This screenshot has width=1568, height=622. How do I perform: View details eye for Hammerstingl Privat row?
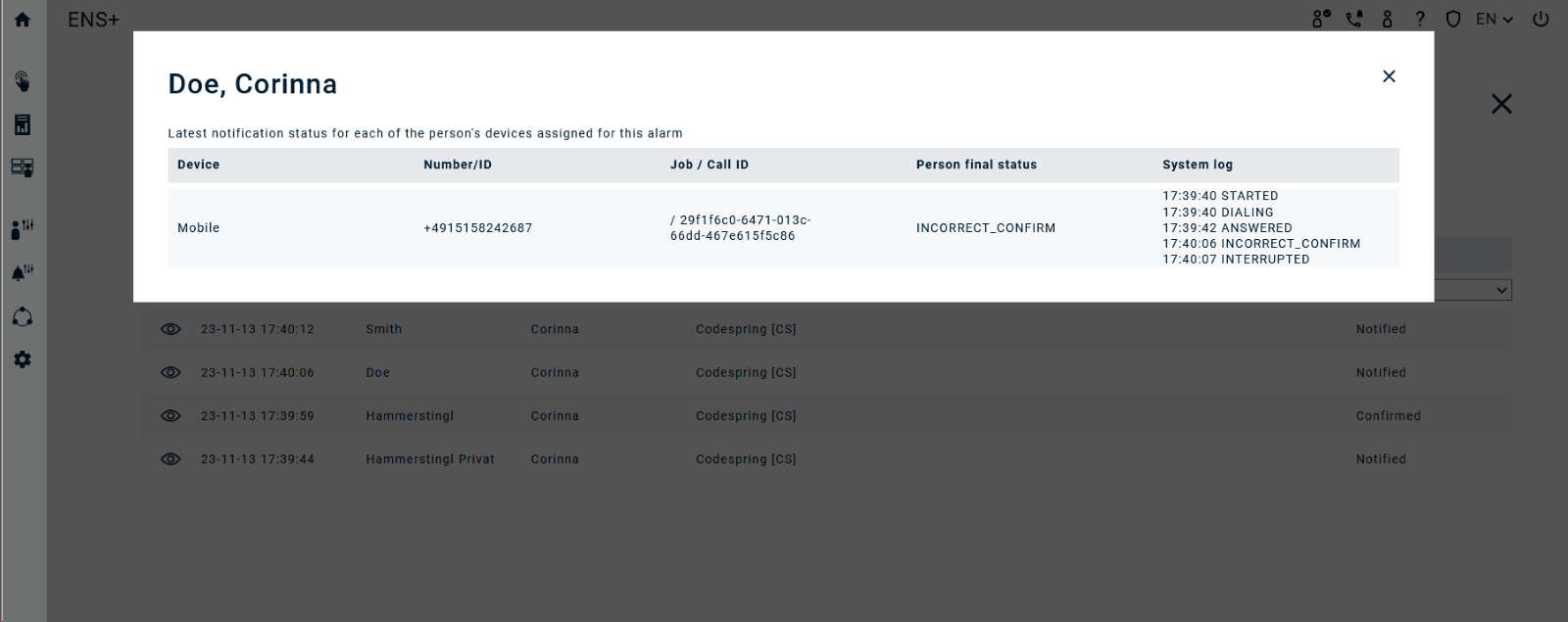point(171,458)
